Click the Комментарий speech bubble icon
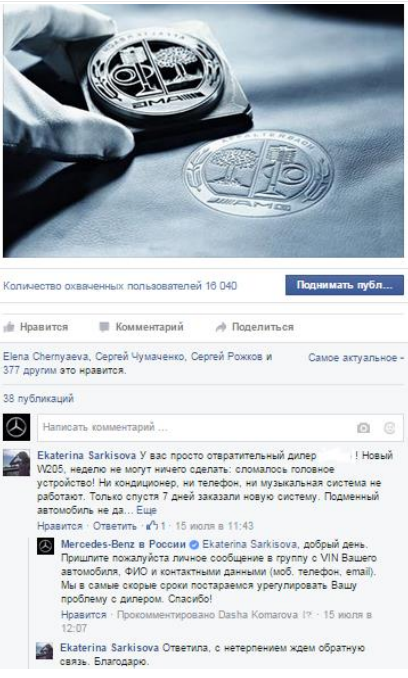The width and height of the screenshot is (408, 678). point(104,327)
